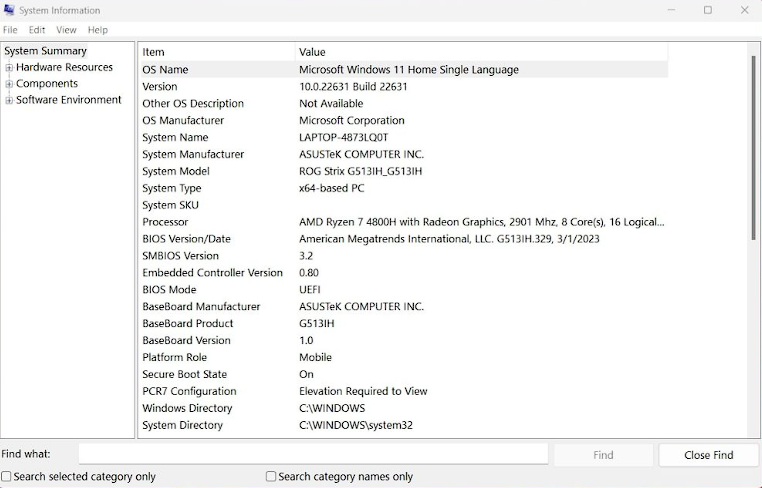762x488 pixels.
Task: Close the System Information window
Action: tap(744, 10)
